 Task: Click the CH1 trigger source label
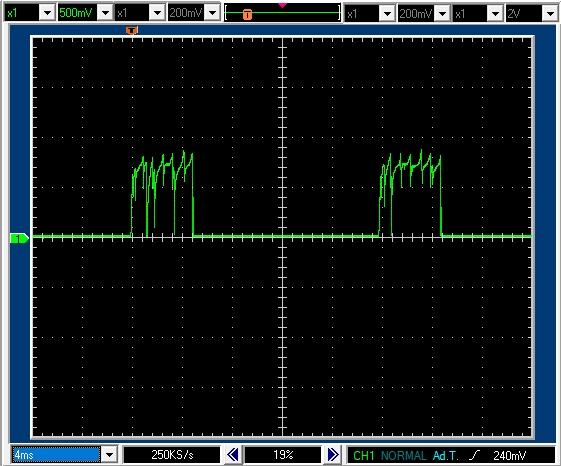coord(364,456)
